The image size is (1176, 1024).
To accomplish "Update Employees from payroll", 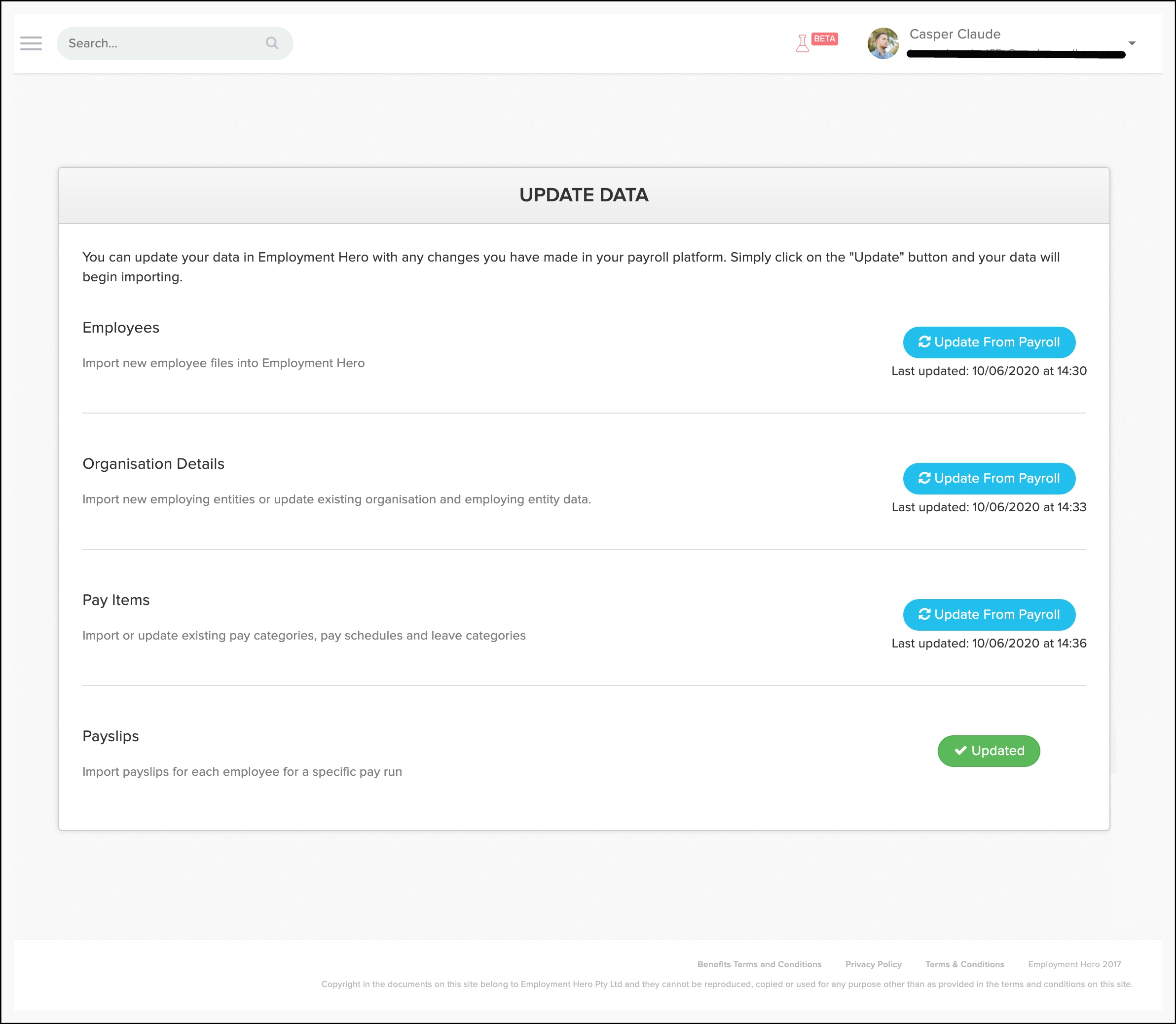I will pyautogui.click(x=989, y=342).
